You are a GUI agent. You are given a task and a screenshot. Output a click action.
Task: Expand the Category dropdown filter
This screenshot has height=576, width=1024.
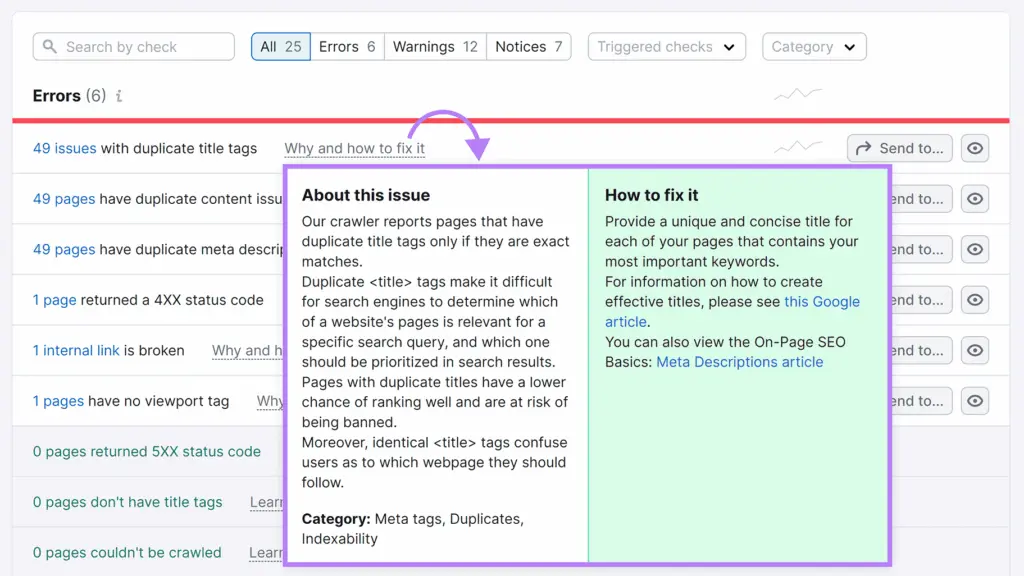813,47
